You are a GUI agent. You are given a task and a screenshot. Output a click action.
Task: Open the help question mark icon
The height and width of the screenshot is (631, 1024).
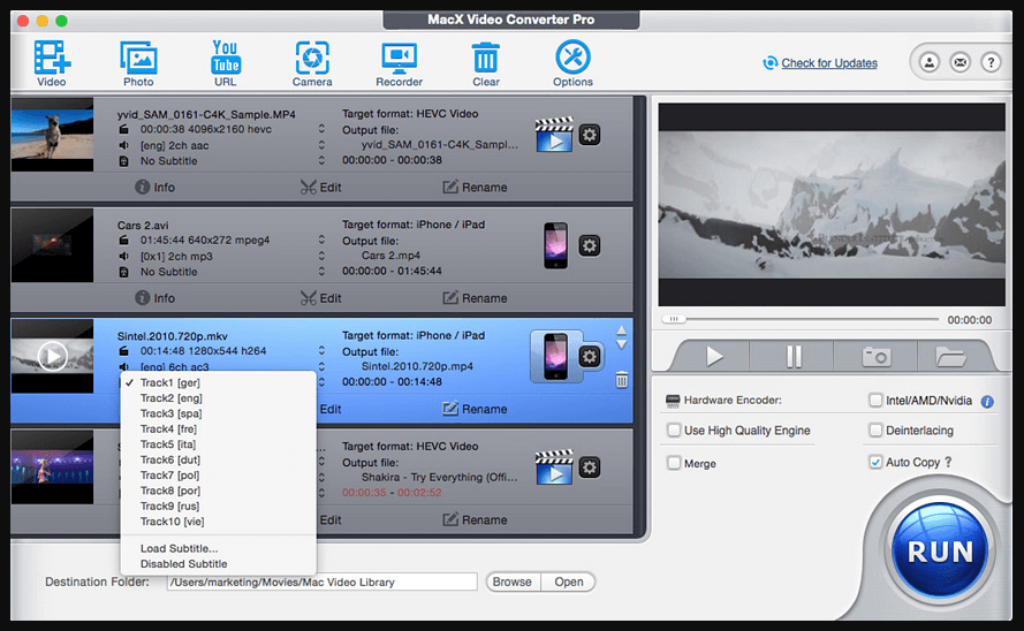991,63
